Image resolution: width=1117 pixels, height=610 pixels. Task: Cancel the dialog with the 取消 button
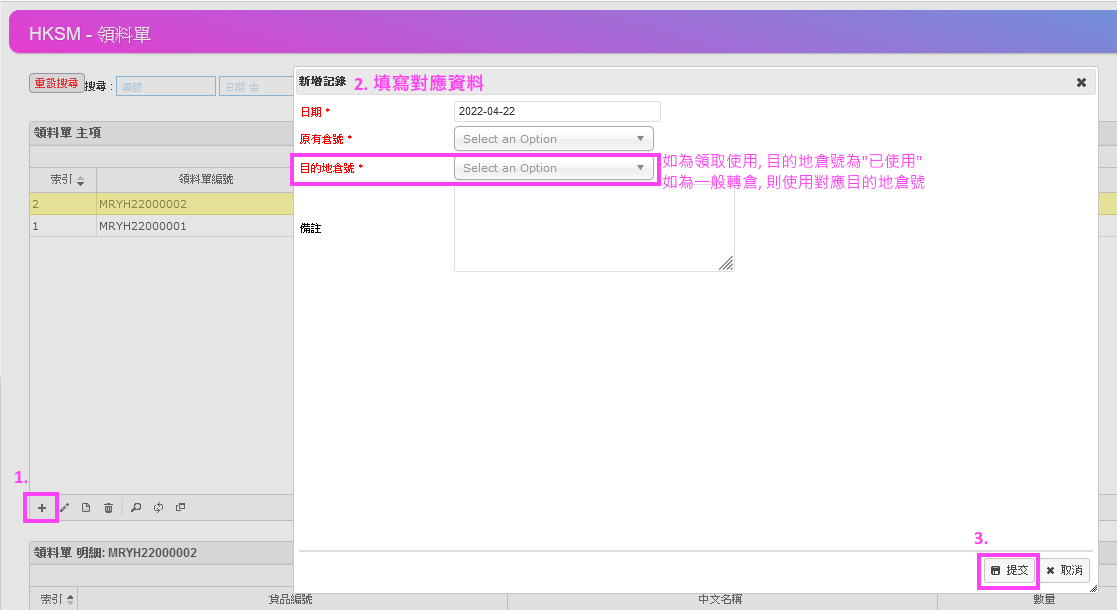click(1064, 570)
